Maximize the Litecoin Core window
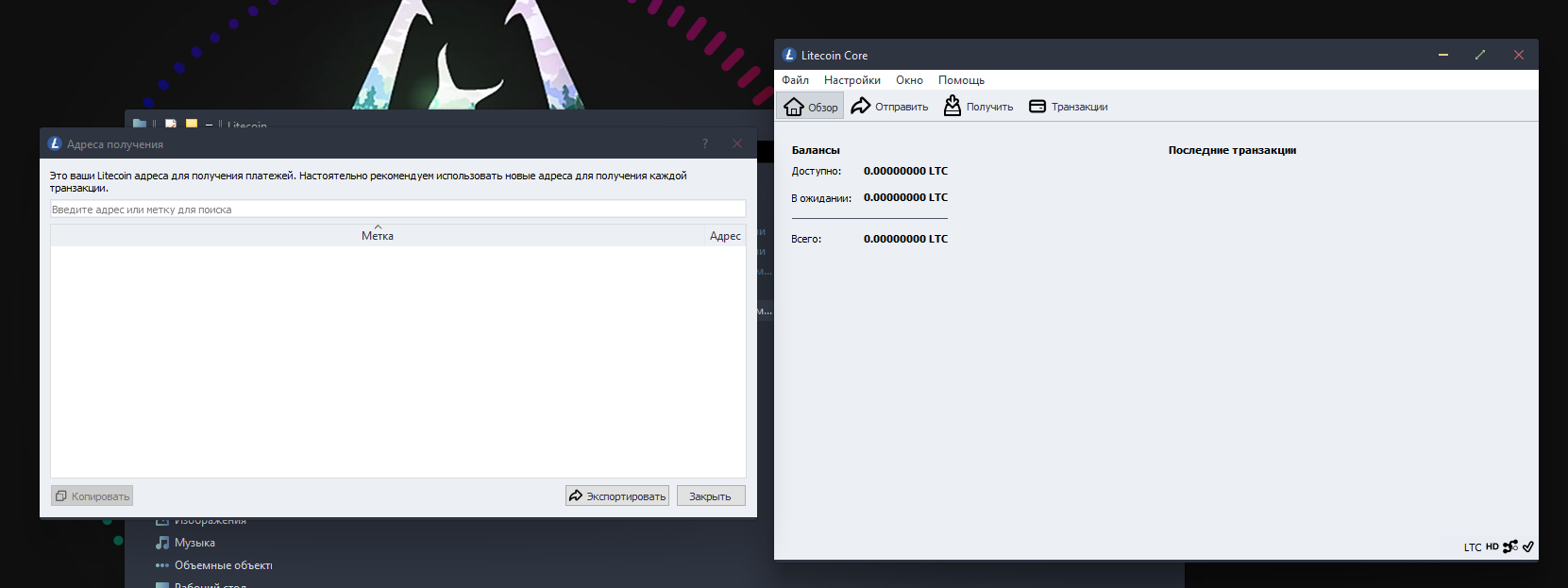 tap(1480, 55)
